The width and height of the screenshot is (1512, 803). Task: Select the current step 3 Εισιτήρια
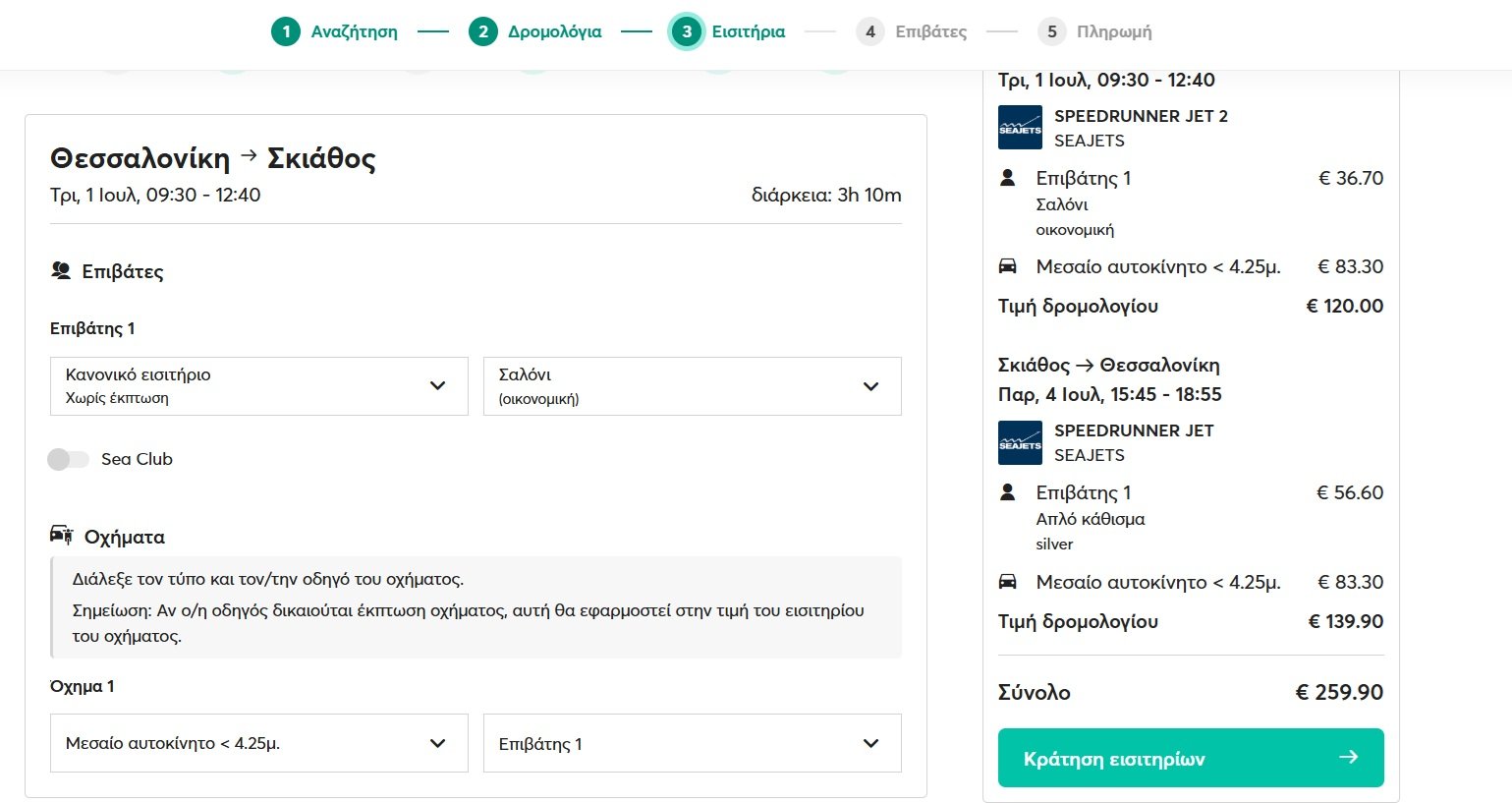point(728,31)
